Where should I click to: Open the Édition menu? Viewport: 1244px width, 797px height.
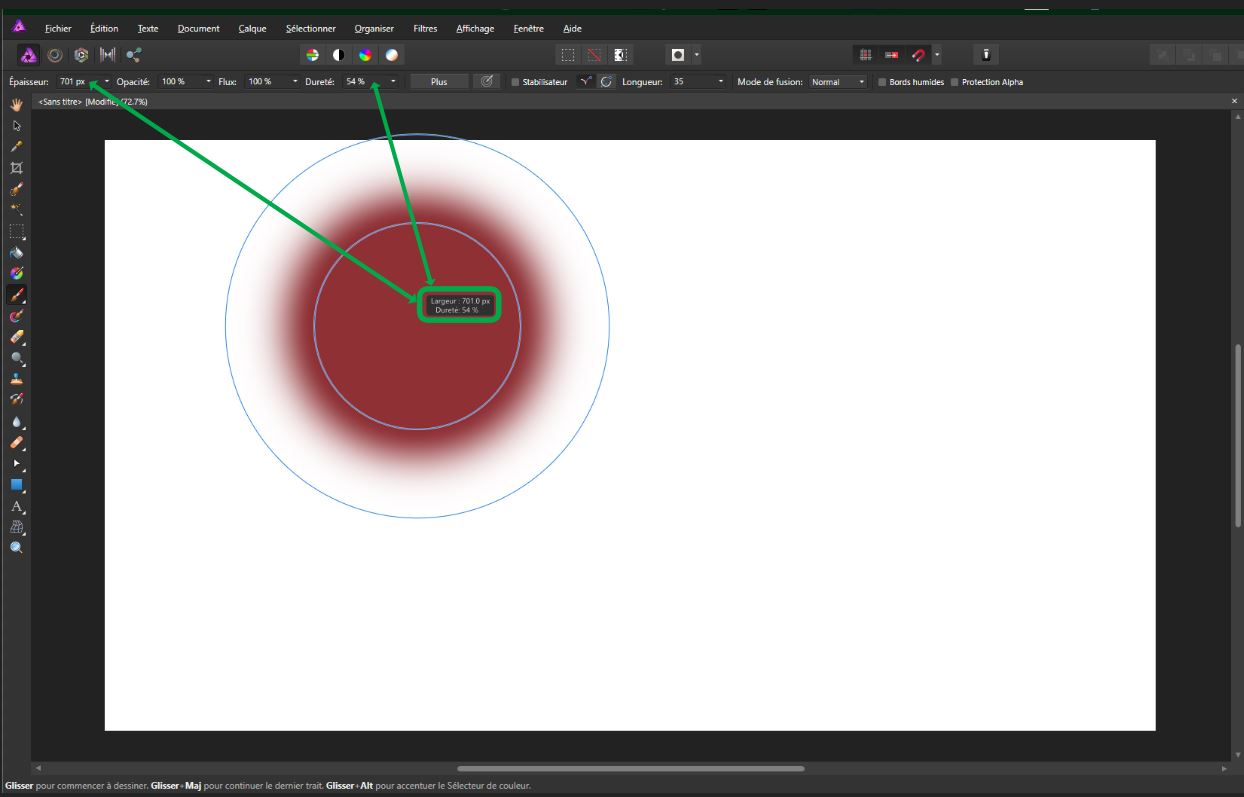104,29
